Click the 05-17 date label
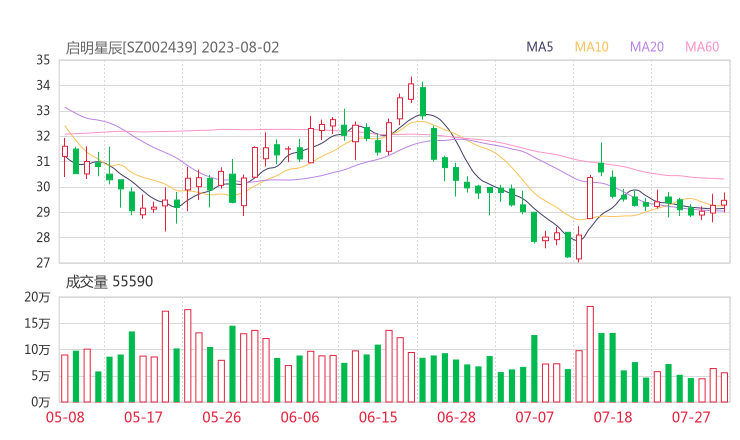Viewport: 740px width, 440px height. pyautogui.click(x=143, y=417)
